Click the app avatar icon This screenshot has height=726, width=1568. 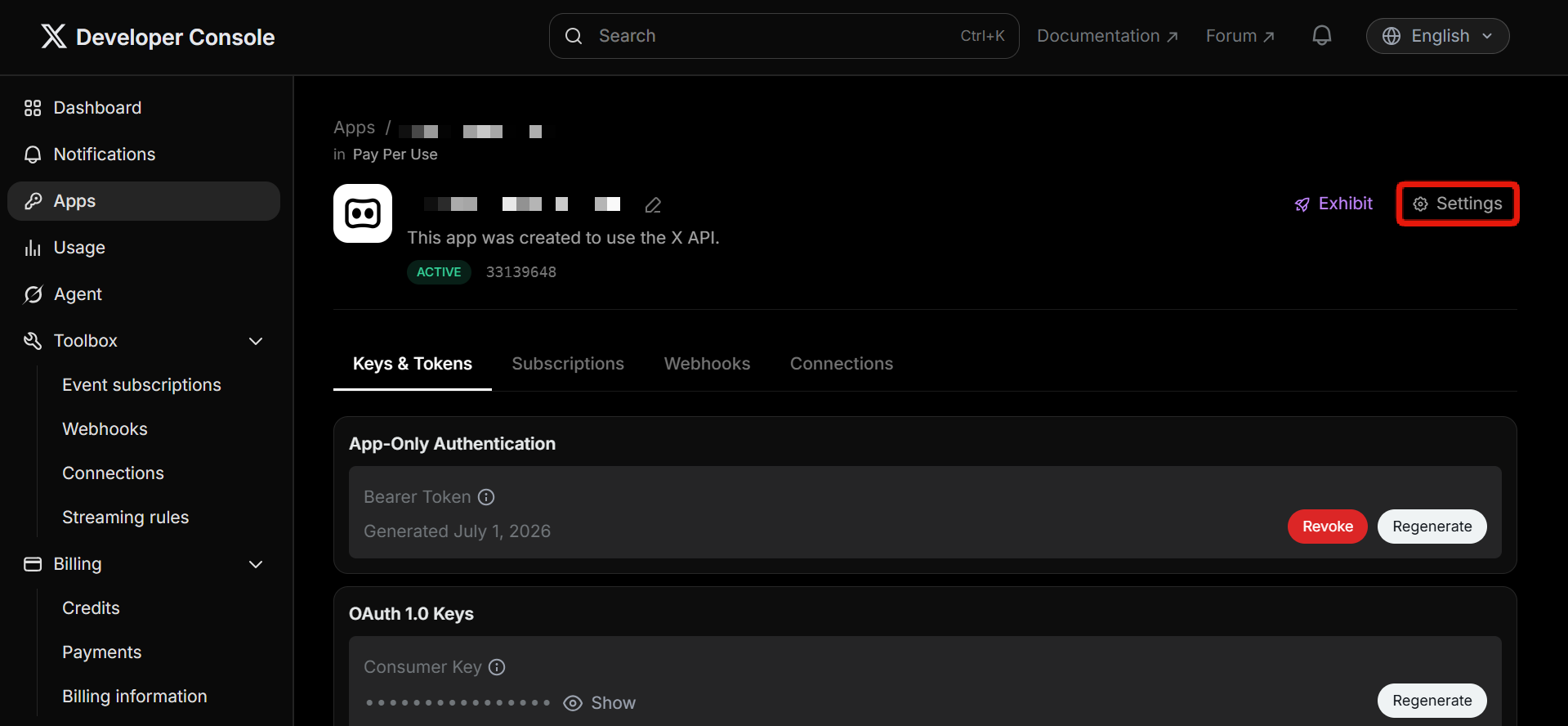click(363, 213)
